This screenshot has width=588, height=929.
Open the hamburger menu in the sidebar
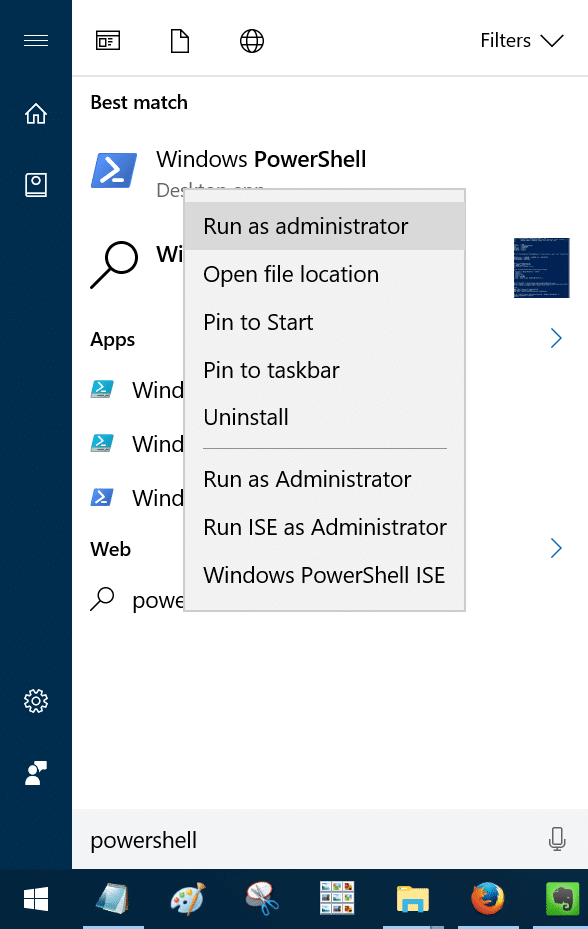[x=36, y=40]
